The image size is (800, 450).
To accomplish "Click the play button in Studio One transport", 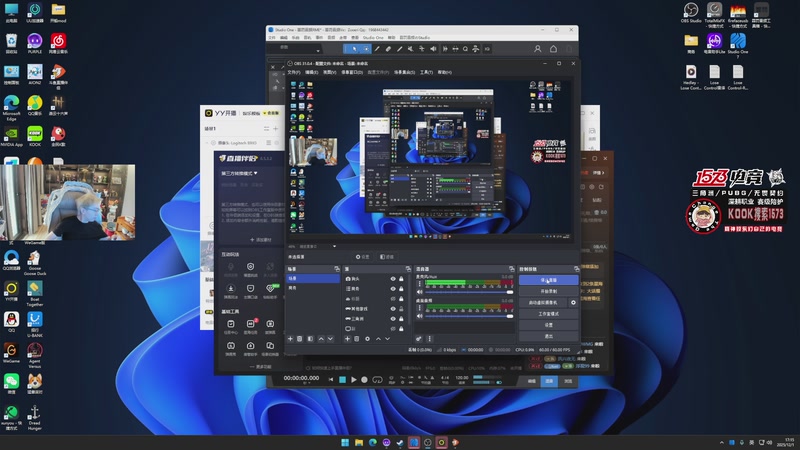I will (x=354, y=380).
